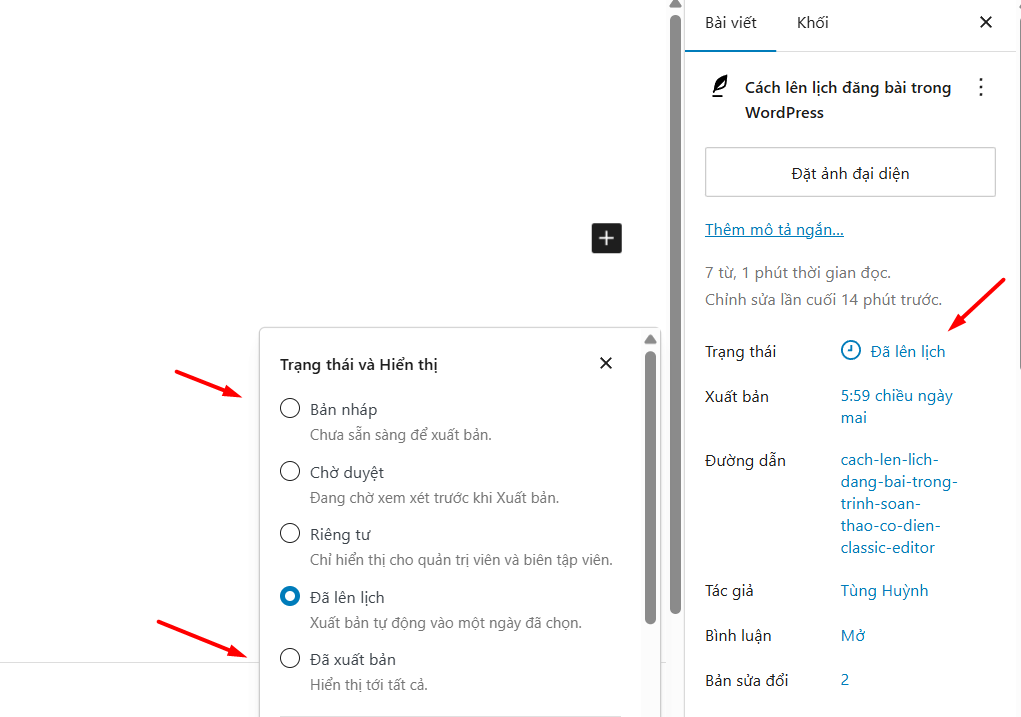The height and width of the screenshot is (717, 1021).
Task: Switch to the Khối tab
Action: pos(813,23)
